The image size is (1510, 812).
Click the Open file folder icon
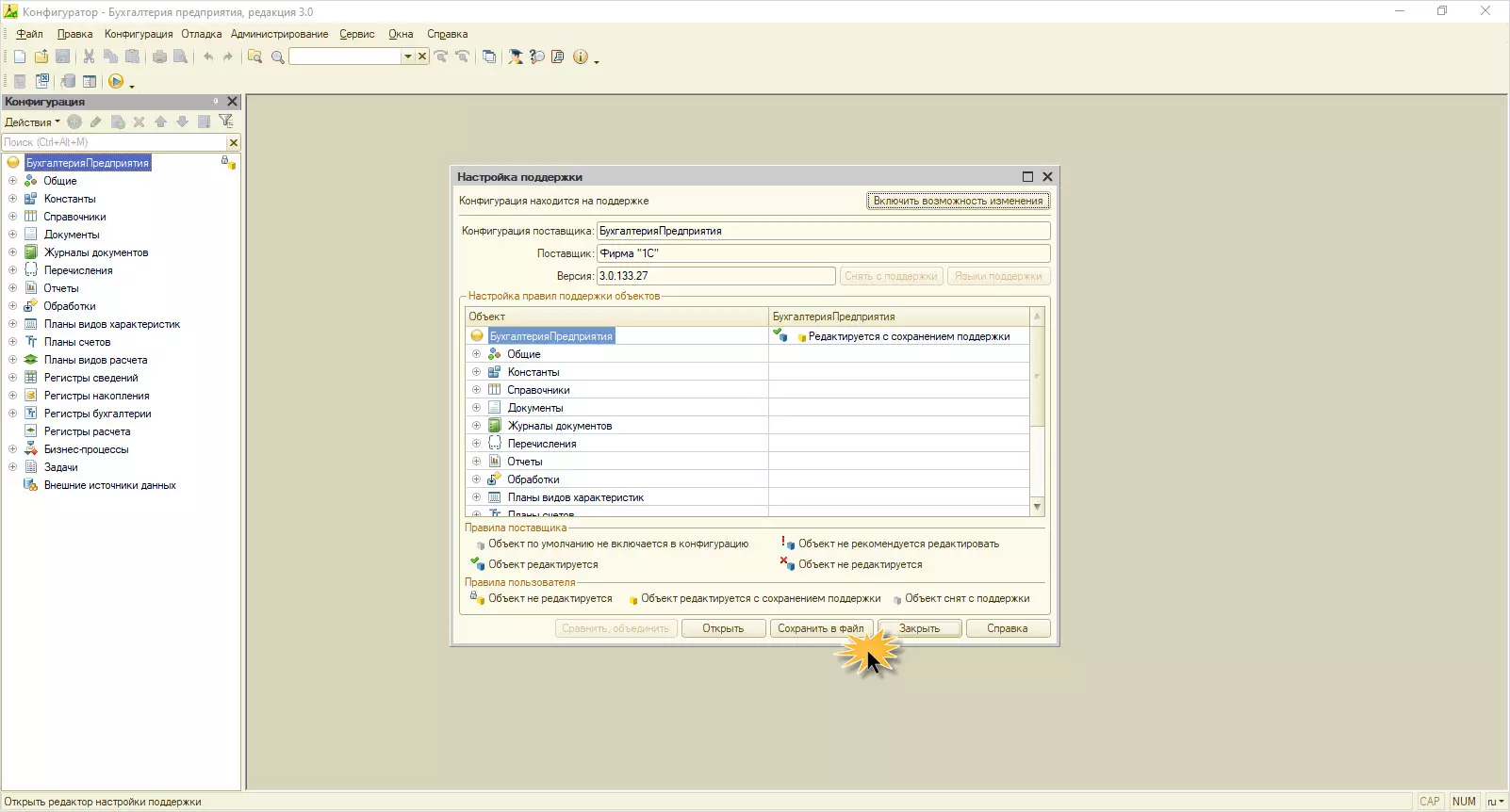point(41,57)
